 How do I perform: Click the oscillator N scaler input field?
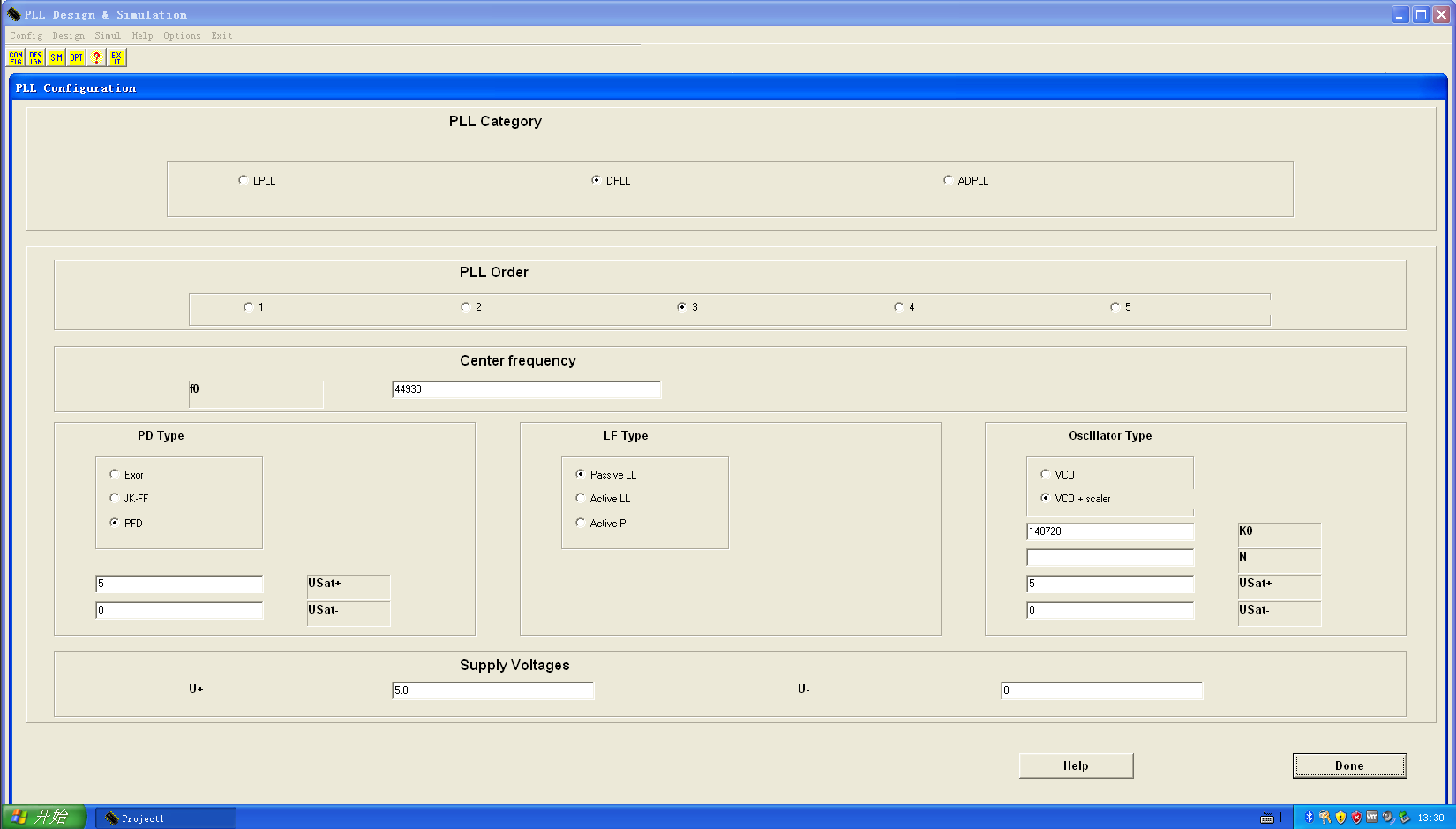1110,557
